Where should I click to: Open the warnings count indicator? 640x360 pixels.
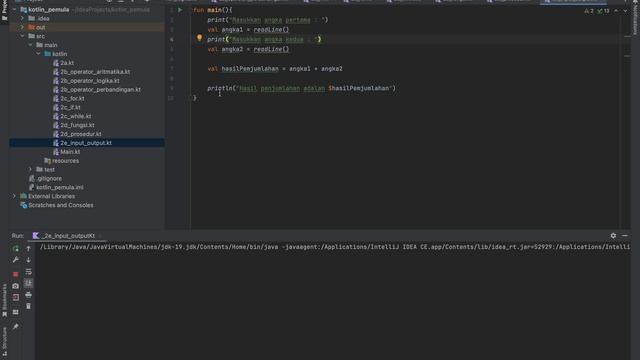(x=589, y=11)
